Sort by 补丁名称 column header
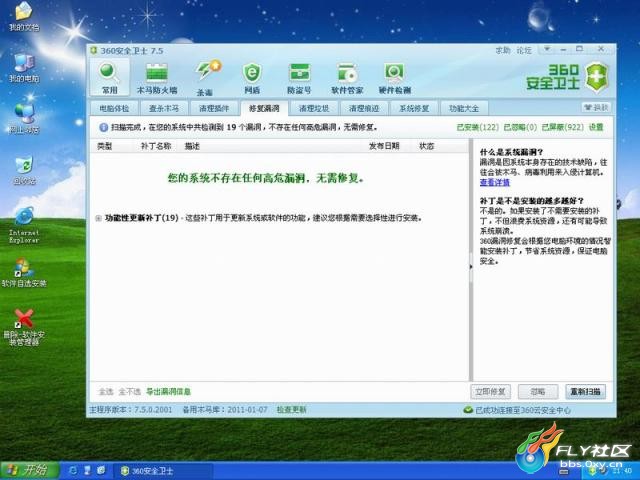Image resolution: width=640 pixels, height=480 pixels. coord(156,146)
